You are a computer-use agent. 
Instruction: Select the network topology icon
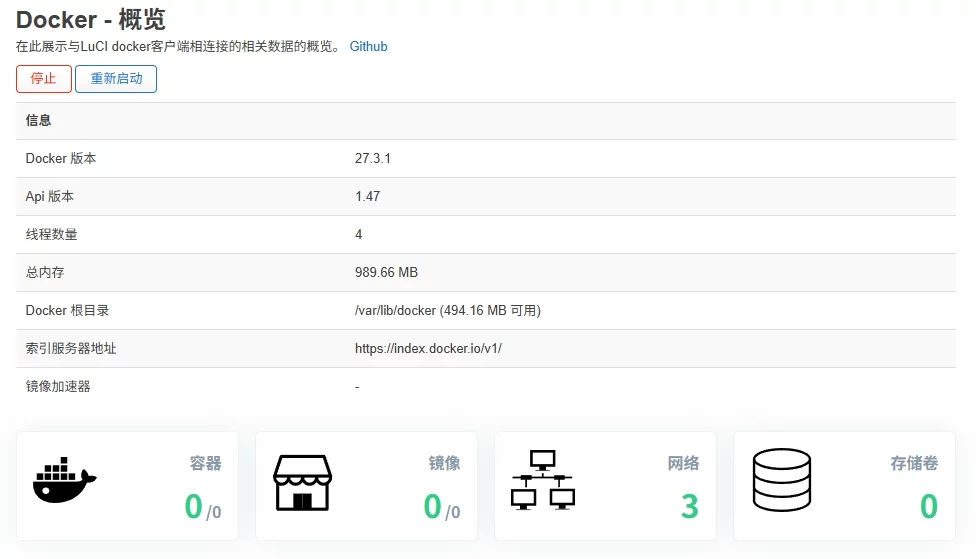coord(542,481)
